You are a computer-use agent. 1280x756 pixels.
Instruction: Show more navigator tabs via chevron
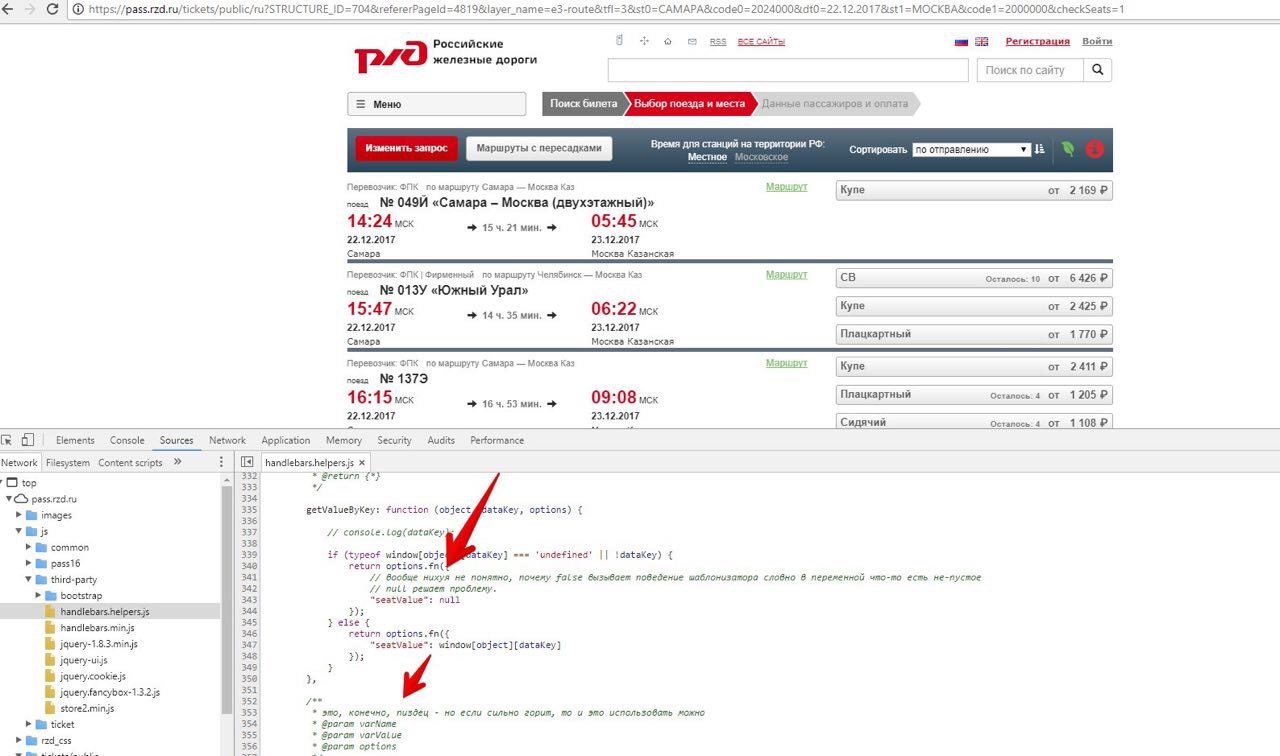(x=177, y=462)
